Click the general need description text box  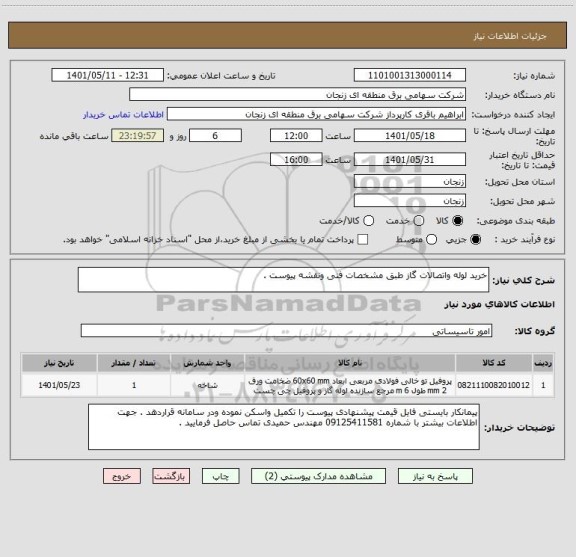(283, 280)
